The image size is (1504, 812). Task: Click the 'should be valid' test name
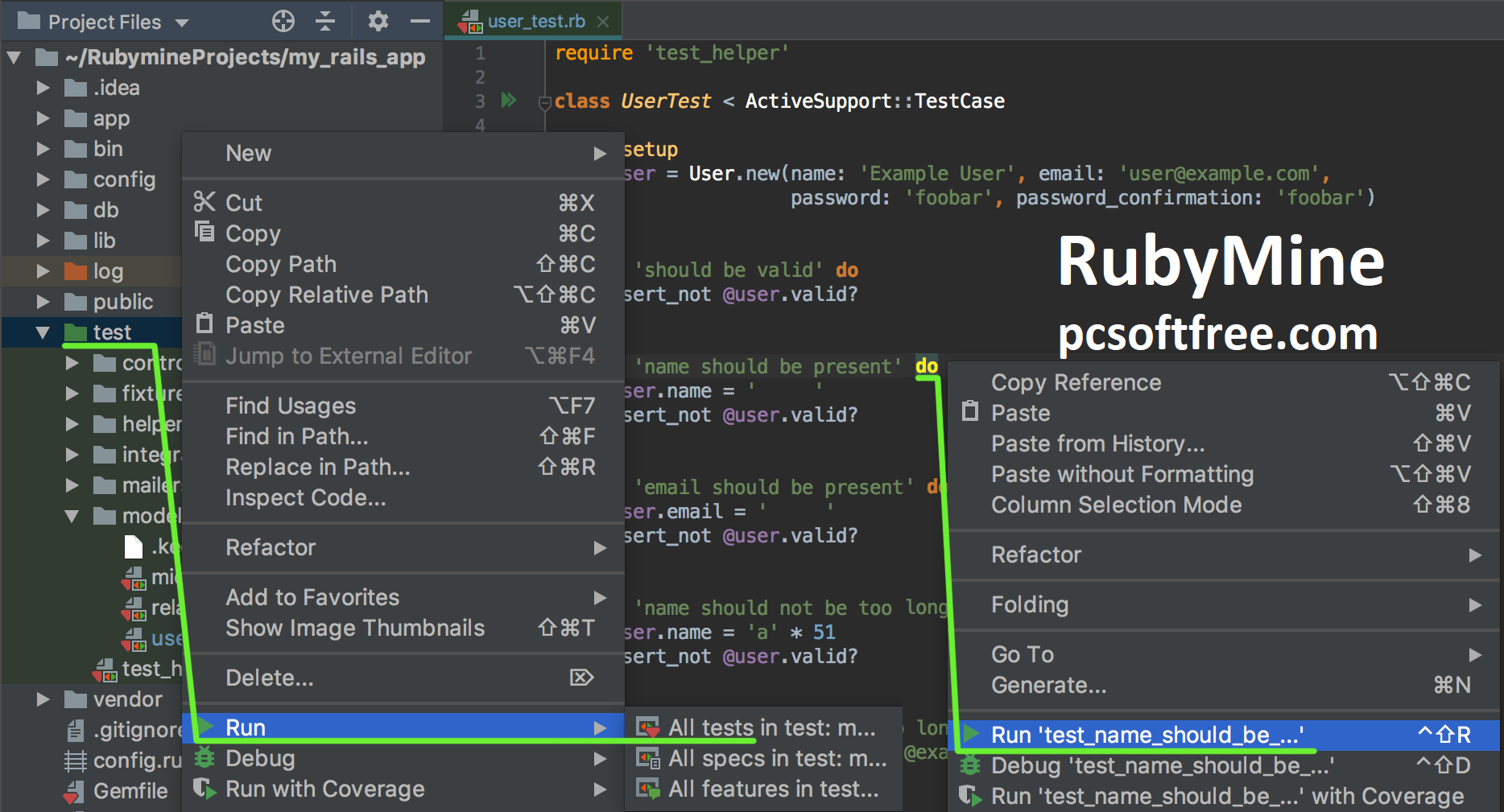coord(729,270)
